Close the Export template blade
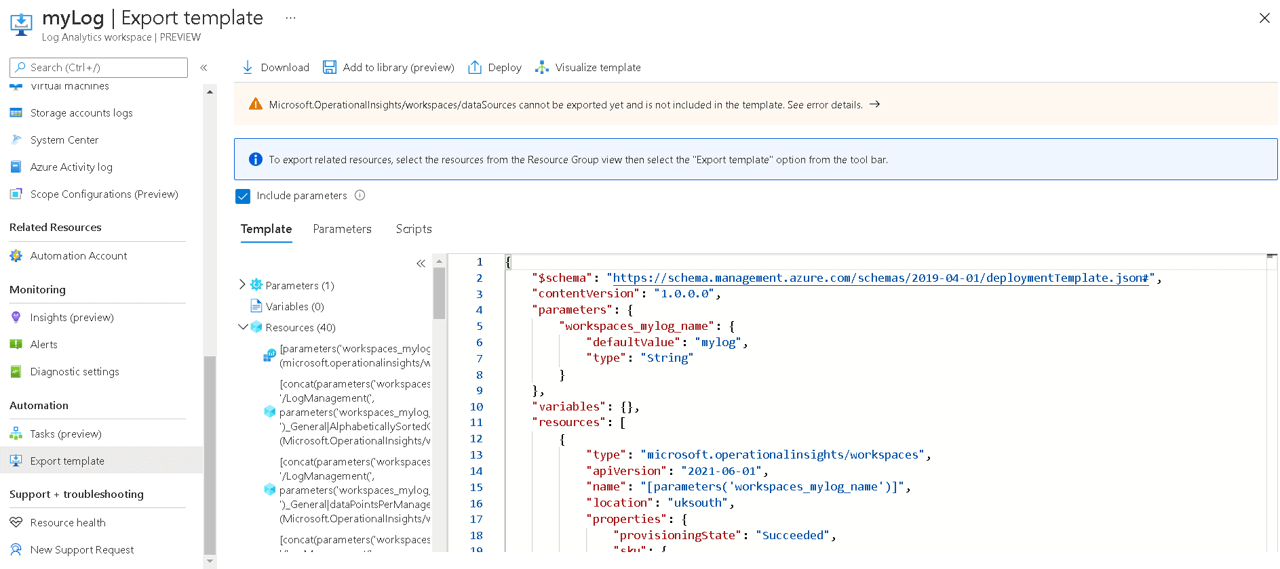The image size is (1280, 569). [x=1264, y=18]
